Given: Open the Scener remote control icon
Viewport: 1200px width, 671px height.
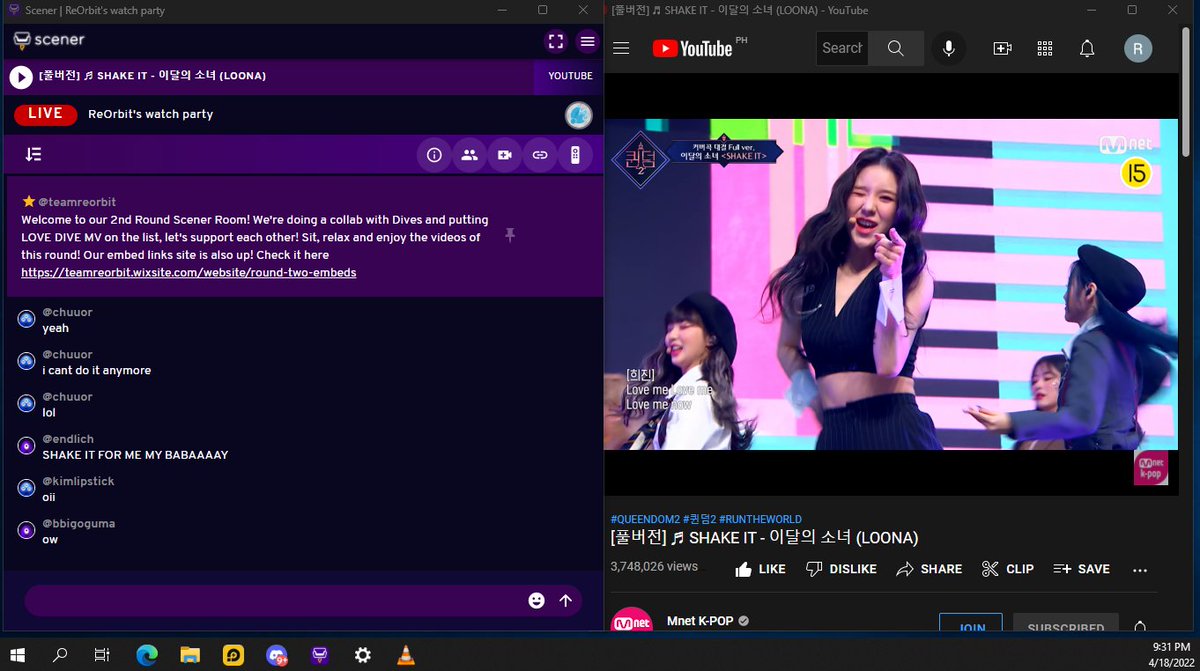Looking at the screenshot, I should tap(575, 155).
